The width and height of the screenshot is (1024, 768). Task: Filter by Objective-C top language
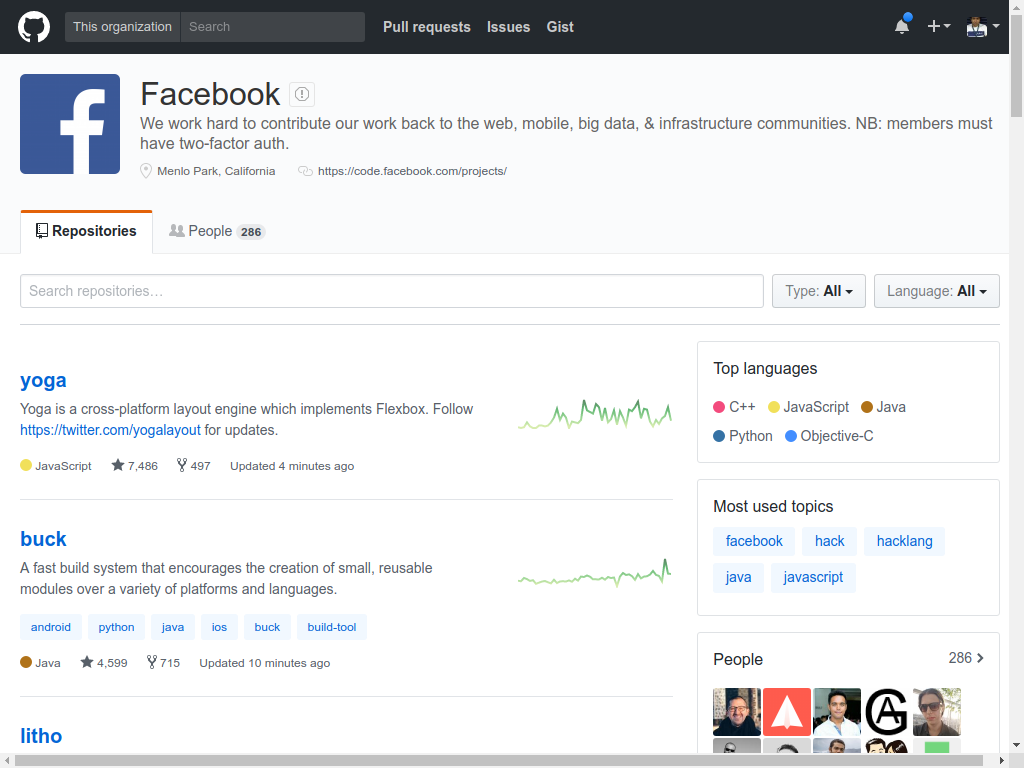pos(829,436)
